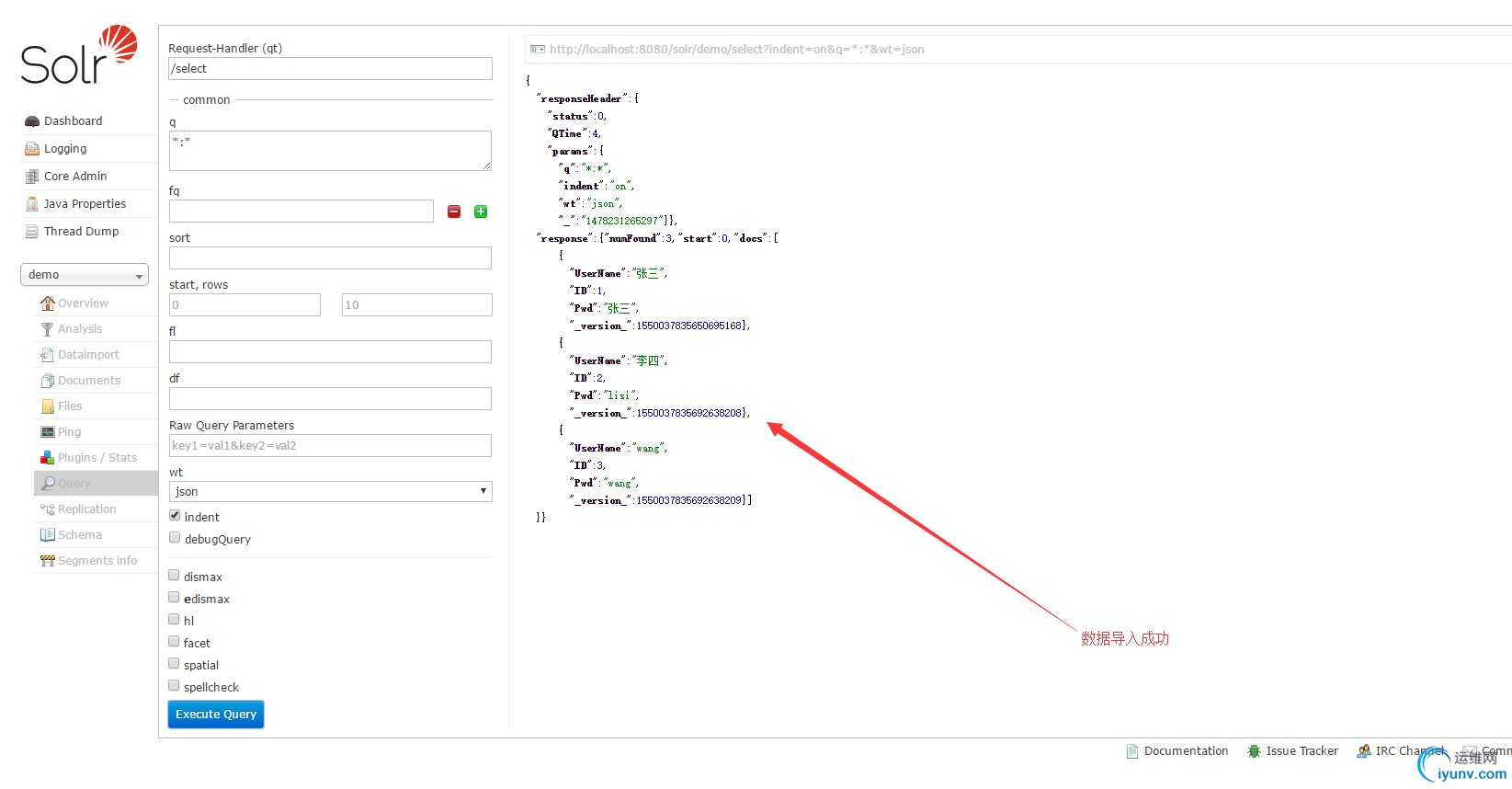The width and height of the screenshot is (1512, 789).
Task: Click the Solr logo
Action: 79,55
